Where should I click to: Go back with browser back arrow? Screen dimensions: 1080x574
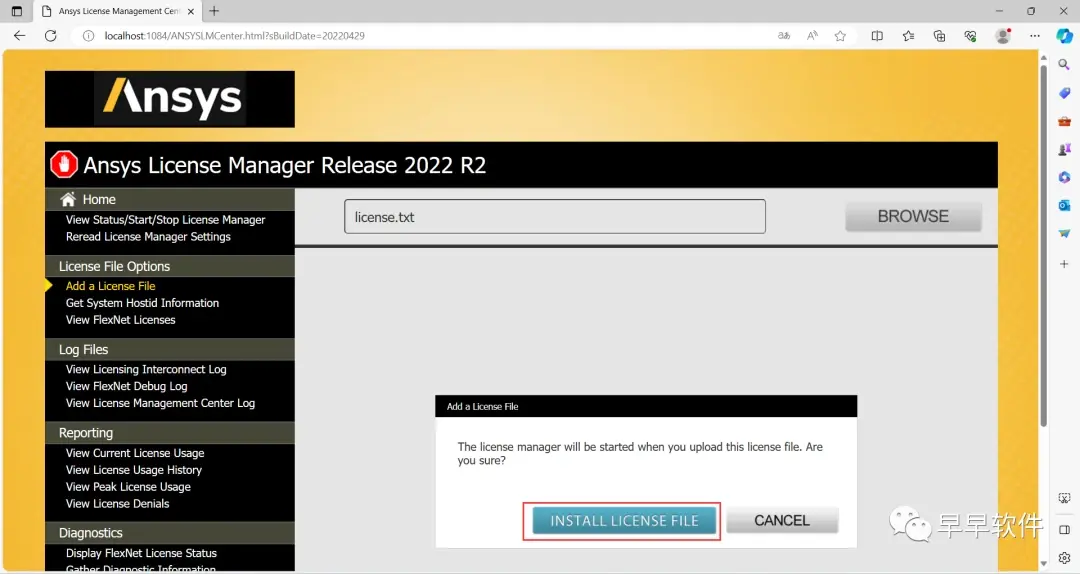tap(19, 36)
